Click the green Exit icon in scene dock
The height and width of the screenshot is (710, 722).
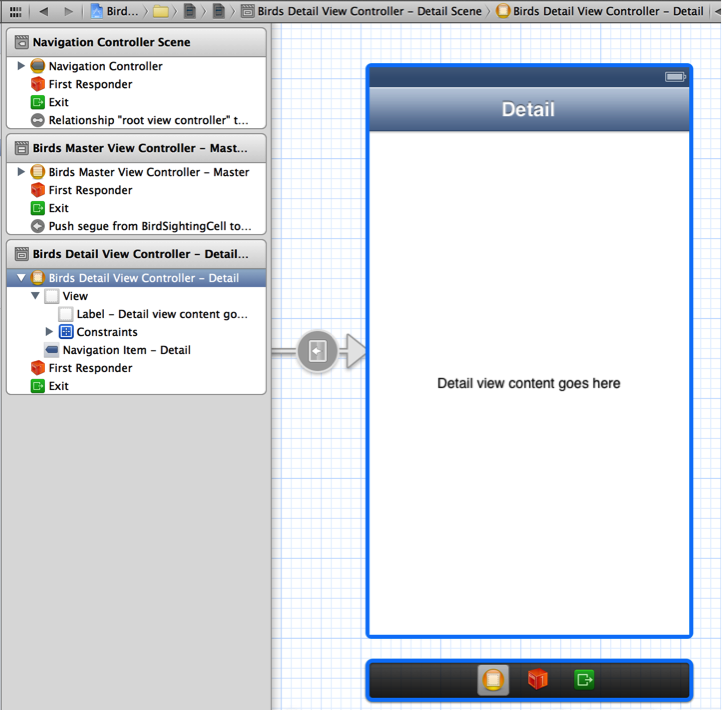pyautogui.click(x=584, y=680)
